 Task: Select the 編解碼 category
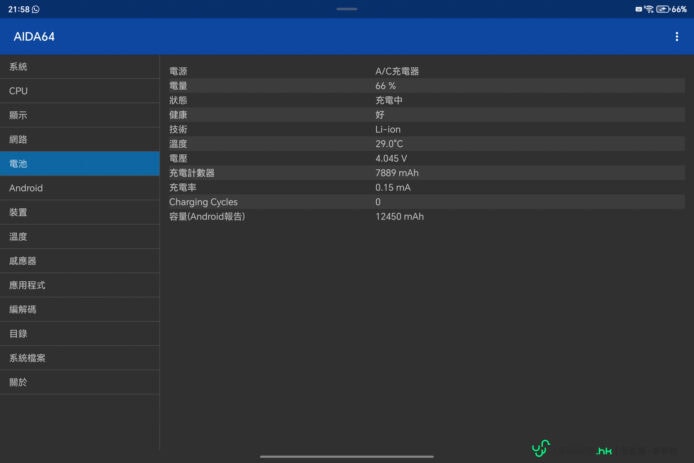pyautogui.click(x=80, y=309)
